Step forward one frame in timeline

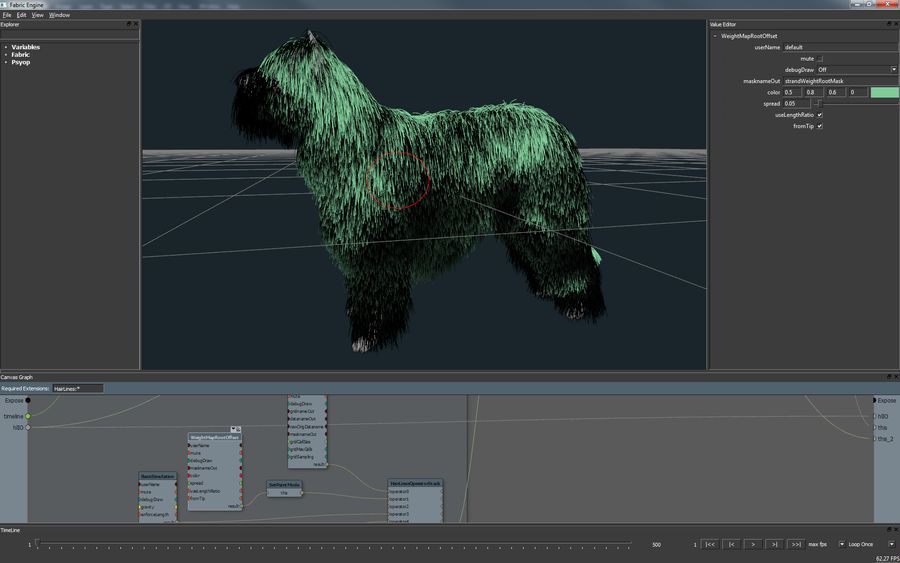(x=774, y=544)
